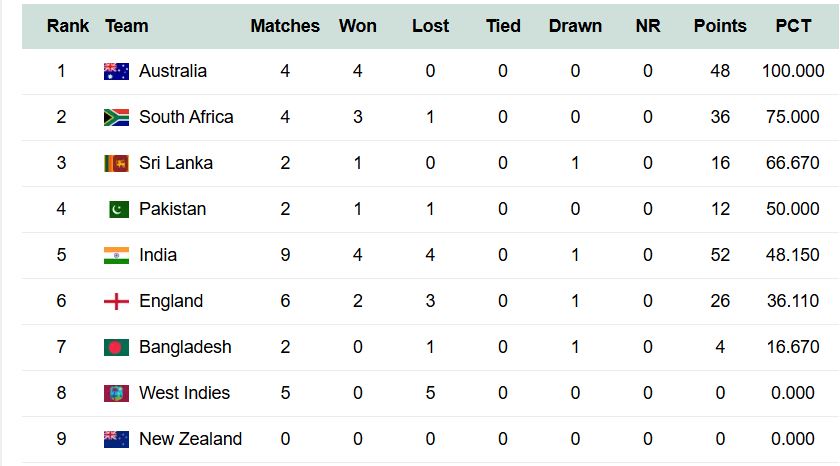Open the South Africa team link
The width and height of the screenshot is (840, 466).
click(x=186, y=117)
